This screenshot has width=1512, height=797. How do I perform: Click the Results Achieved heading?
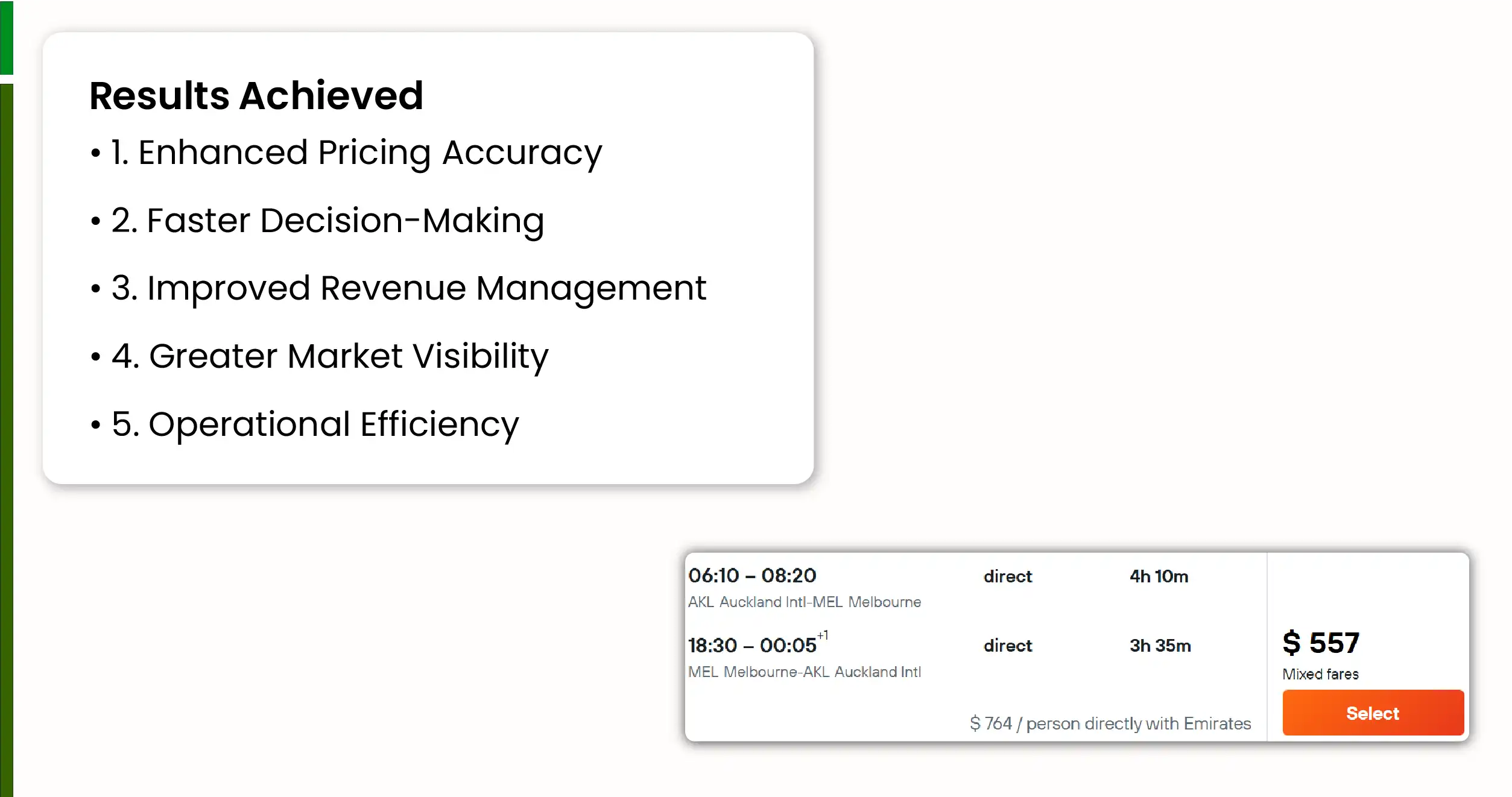click(256, 95)
